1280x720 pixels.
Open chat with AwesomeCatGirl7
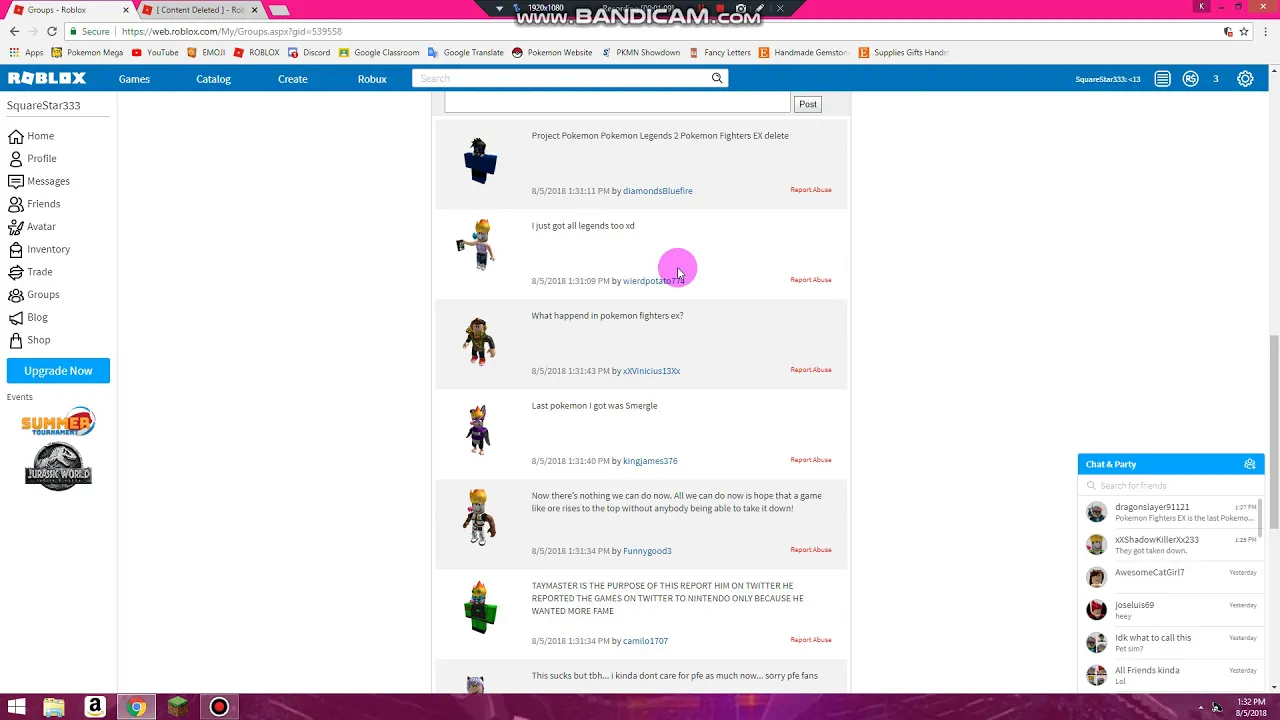(1170, 577)
